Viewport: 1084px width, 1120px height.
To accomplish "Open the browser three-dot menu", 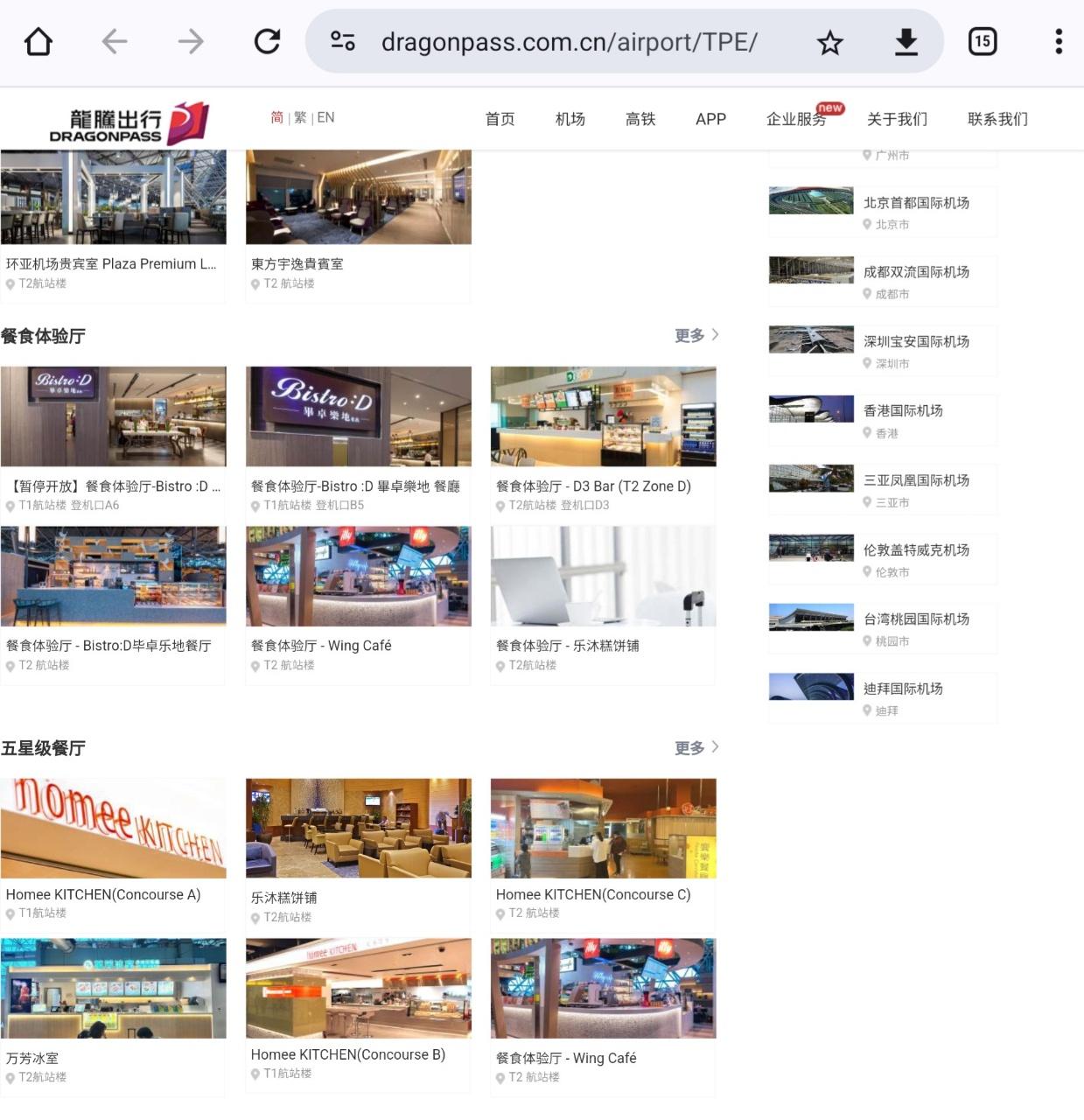I will tap(1059, 42).
